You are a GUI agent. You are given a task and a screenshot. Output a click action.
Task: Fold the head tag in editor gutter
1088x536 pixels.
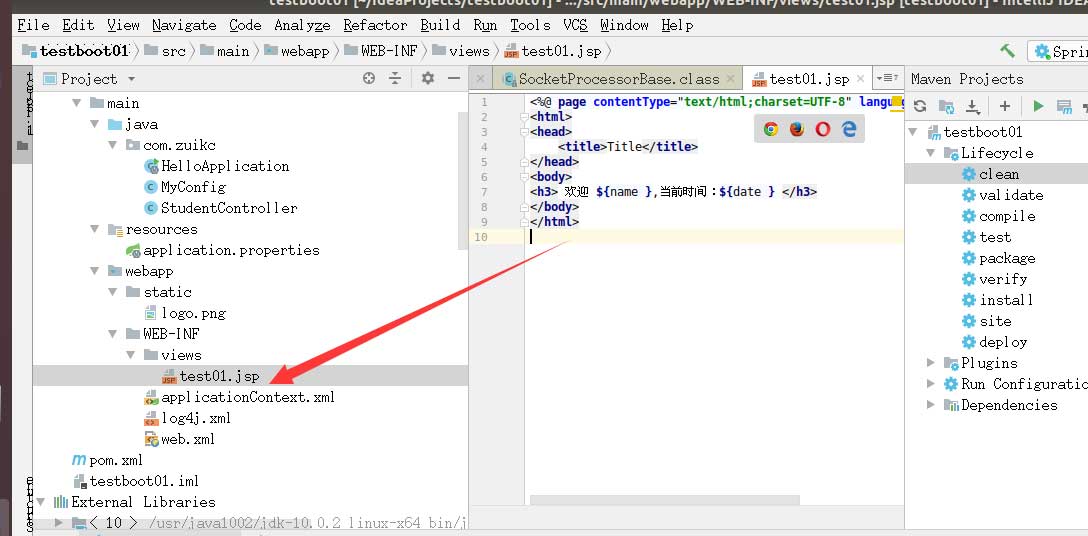click(x=526, y=131)
